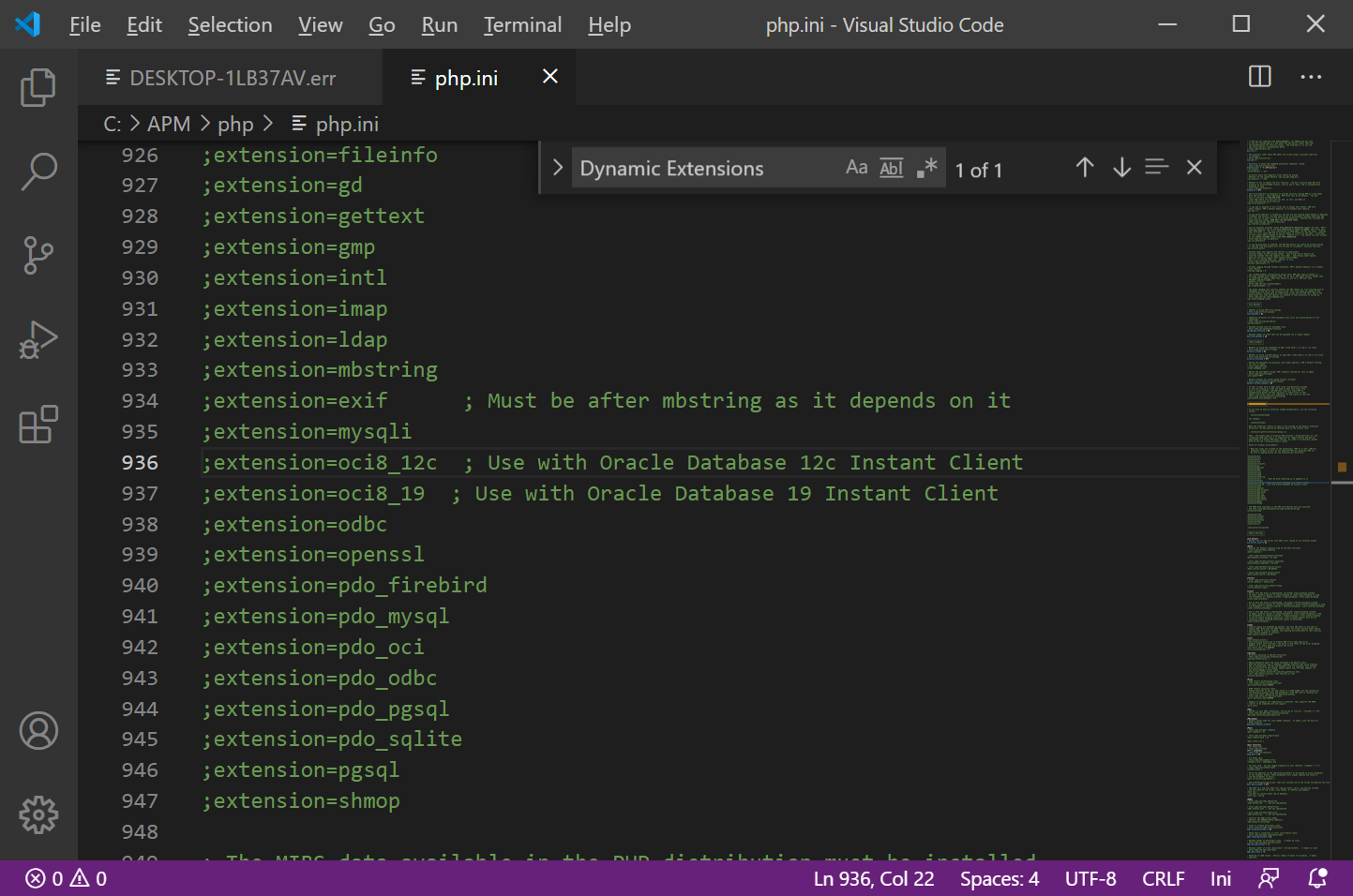
Task: Change end of line sequence CRLF
Action: coord(1164,878)
